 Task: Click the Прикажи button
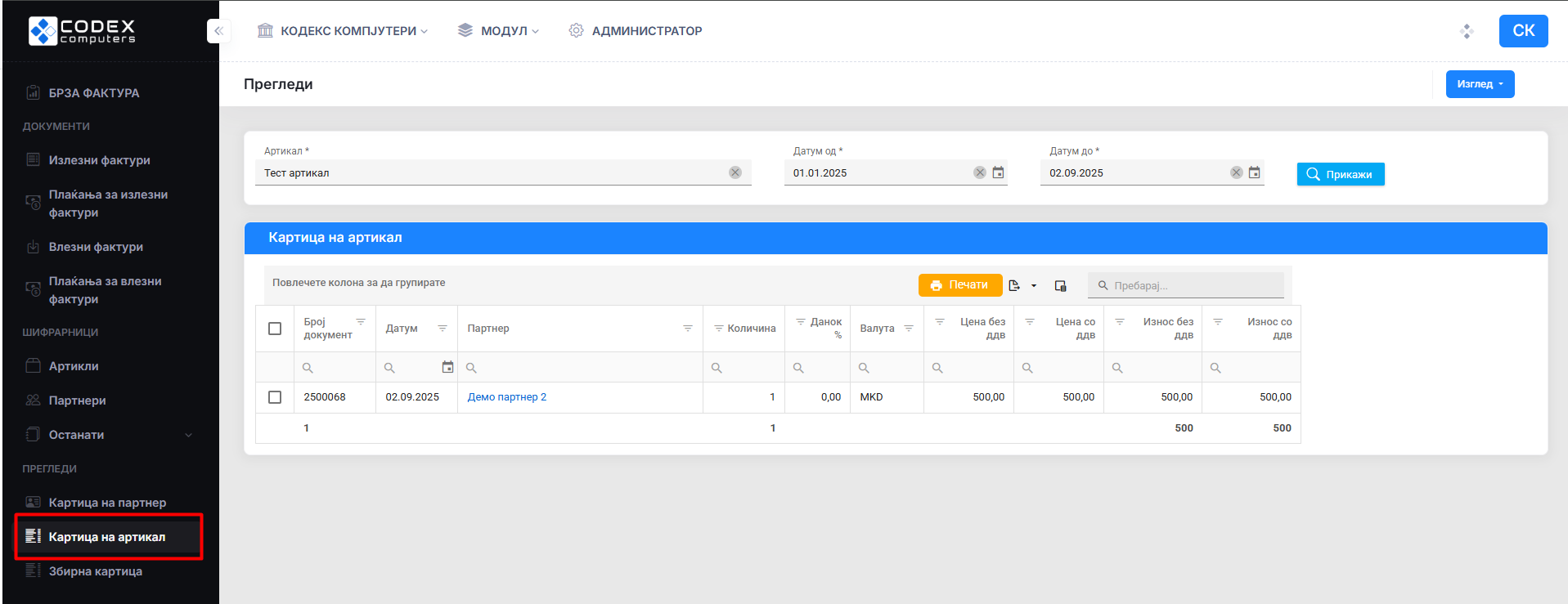(x=1340, y=174)
